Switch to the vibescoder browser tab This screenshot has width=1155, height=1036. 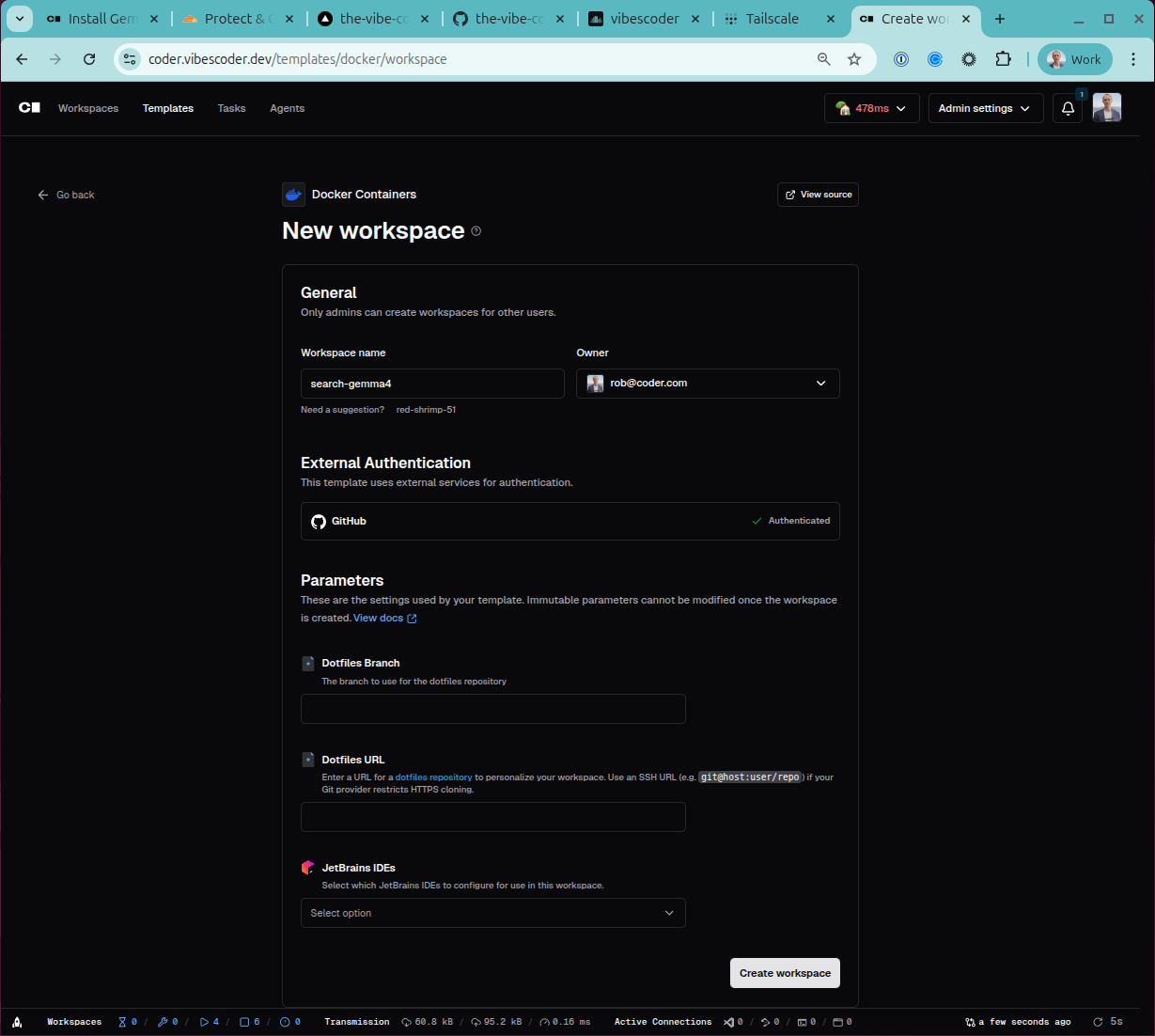[645, 19]
